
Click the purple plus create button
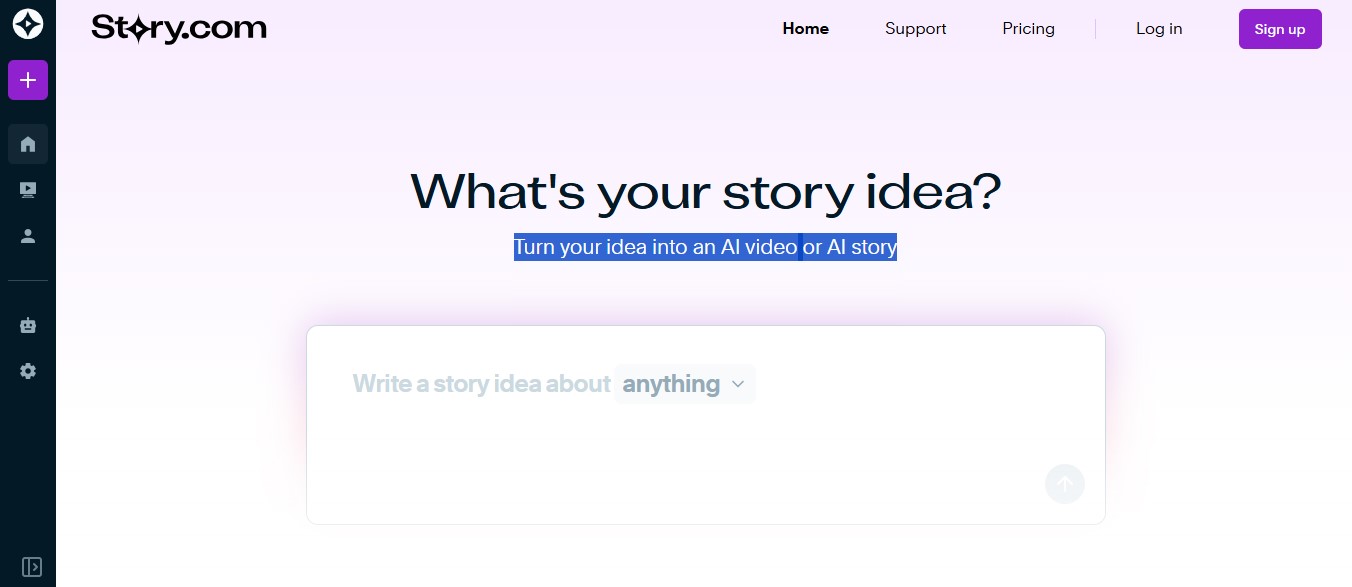coord(28,80)
